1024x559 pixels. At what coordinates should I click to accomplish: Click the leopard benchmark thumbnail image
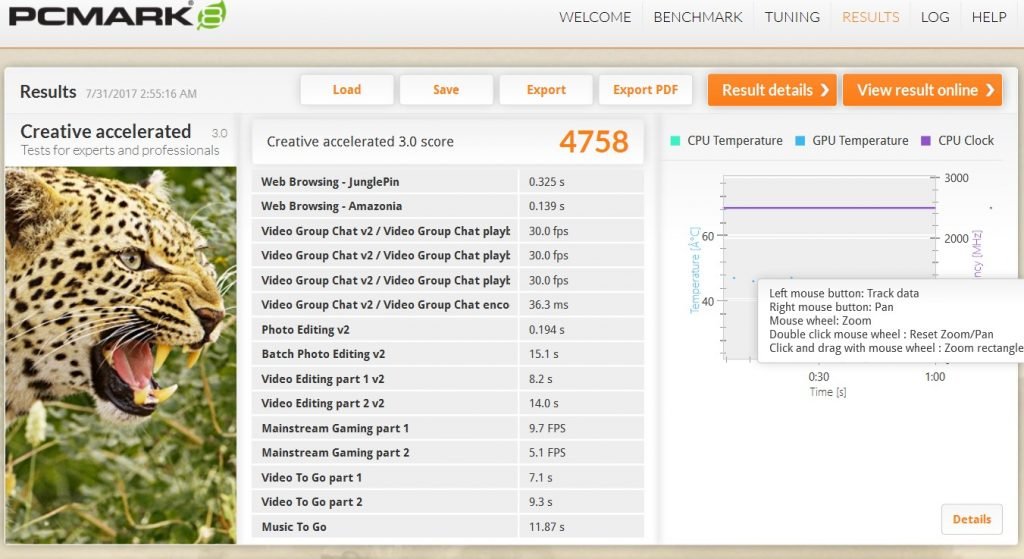click(121, 355)
